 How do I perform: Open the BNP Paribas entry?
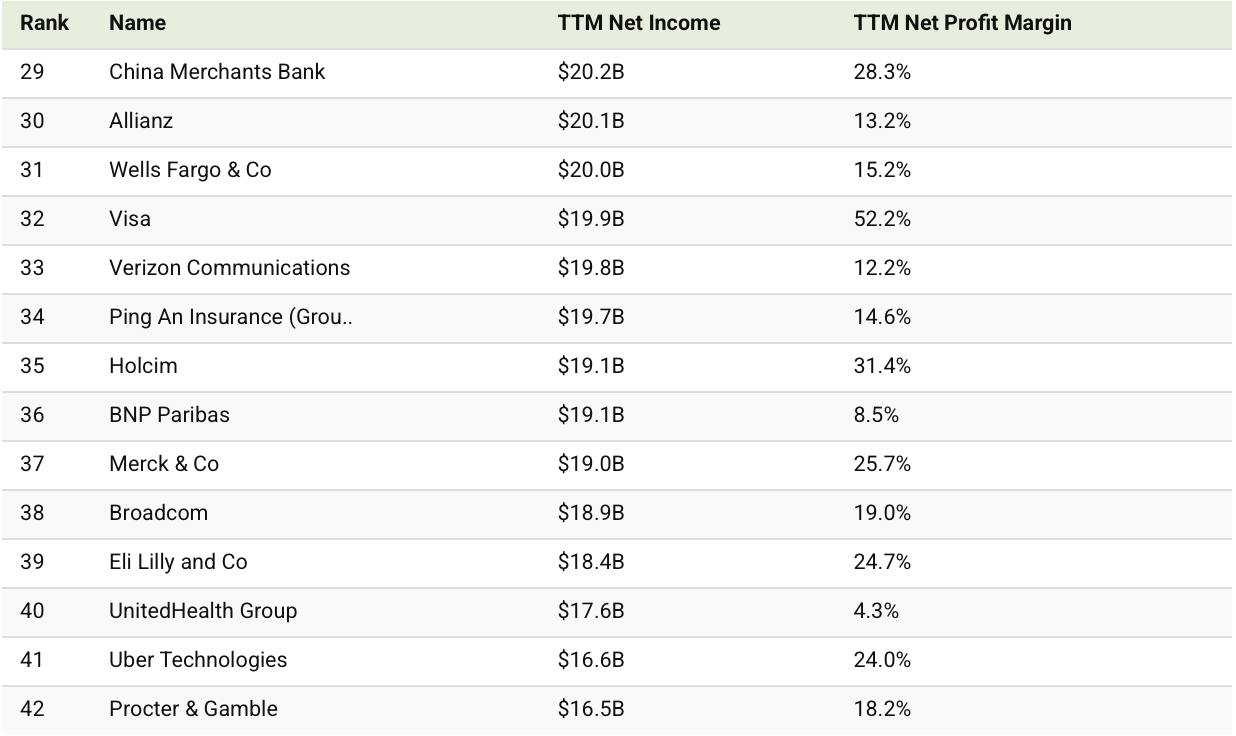click(169, 415)
